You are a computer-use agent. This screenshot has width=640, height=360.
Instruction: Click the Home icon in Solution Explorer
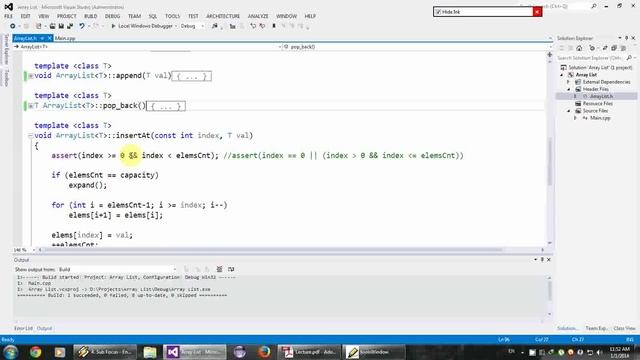(579, 48)
